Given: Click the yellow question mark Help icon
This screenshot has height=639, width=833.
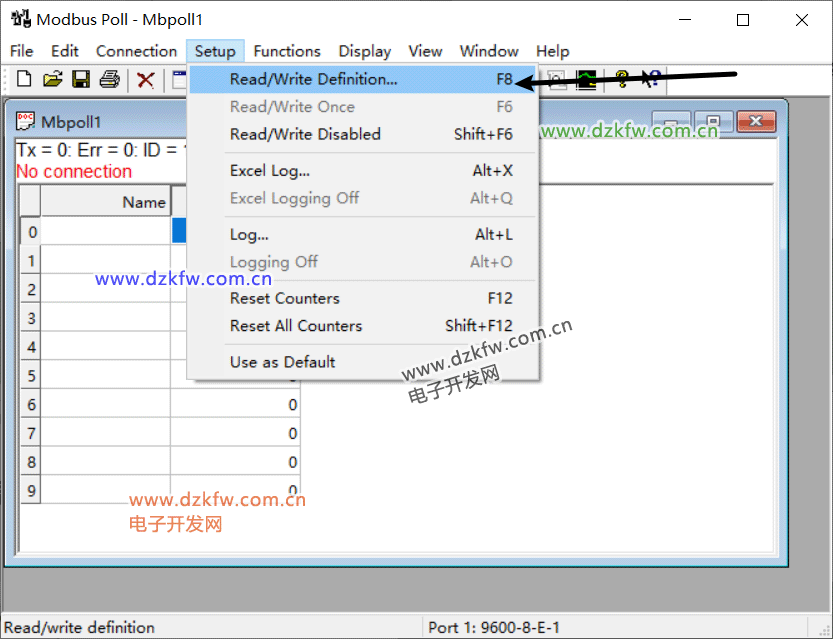Looking at the screenshot, I should click(x=622, y=80).
